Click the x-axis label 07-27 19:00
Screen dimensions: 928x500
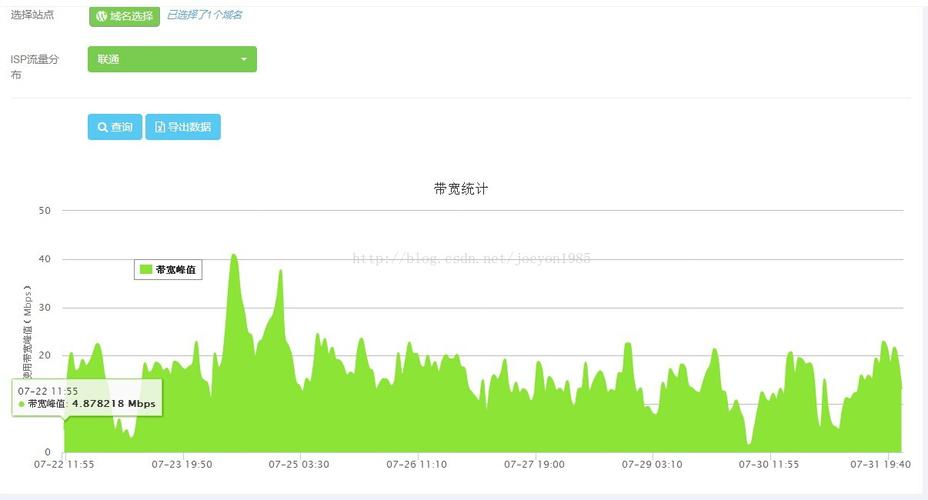coord(534,464)
